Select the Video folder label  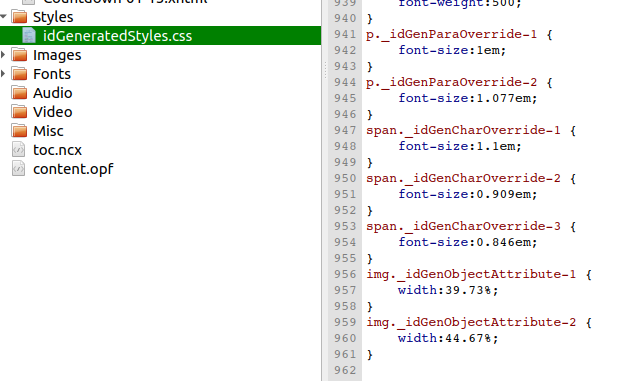(53, 112)
